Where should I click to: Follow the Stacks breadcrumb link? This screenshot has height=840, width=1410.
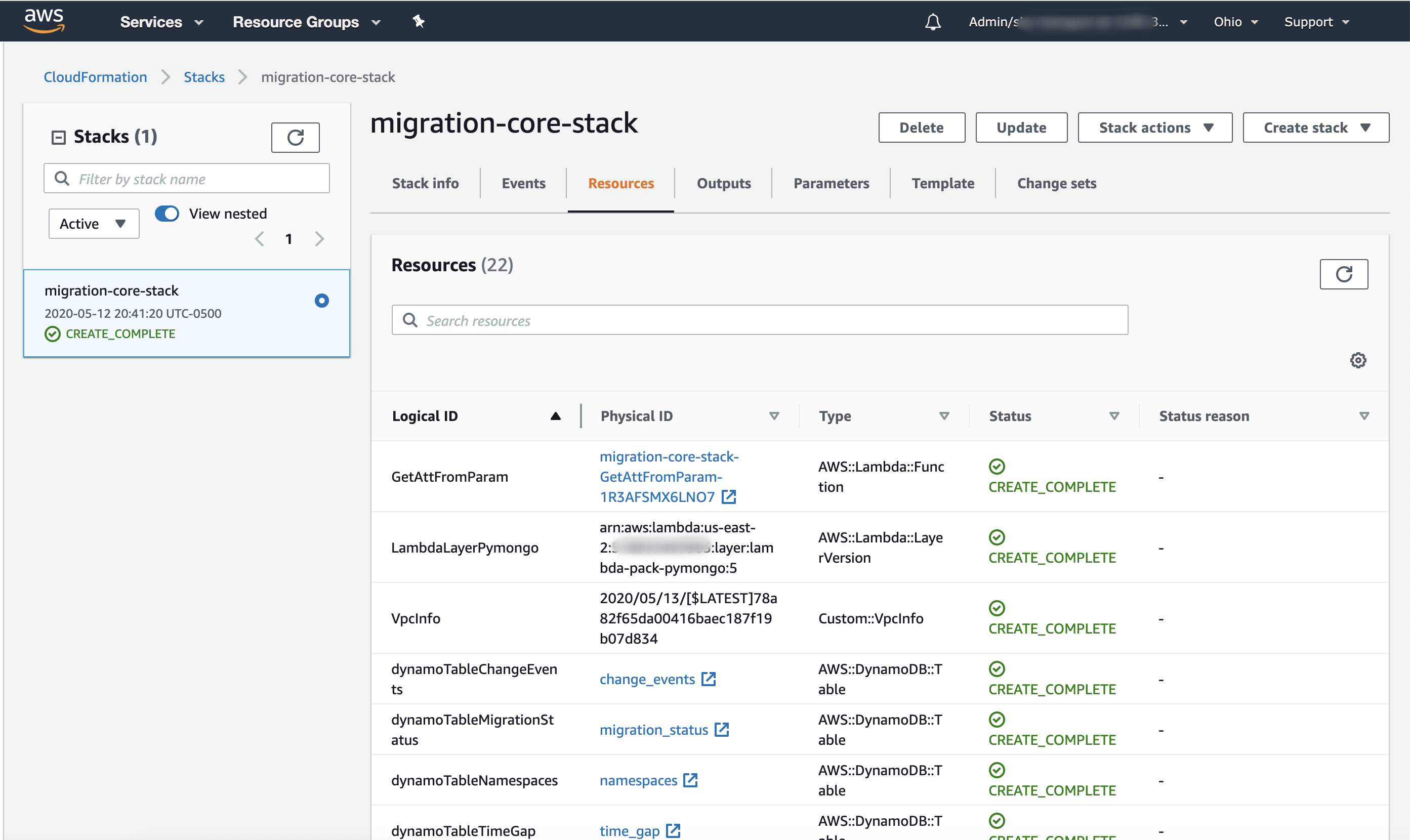pos(204,77)
